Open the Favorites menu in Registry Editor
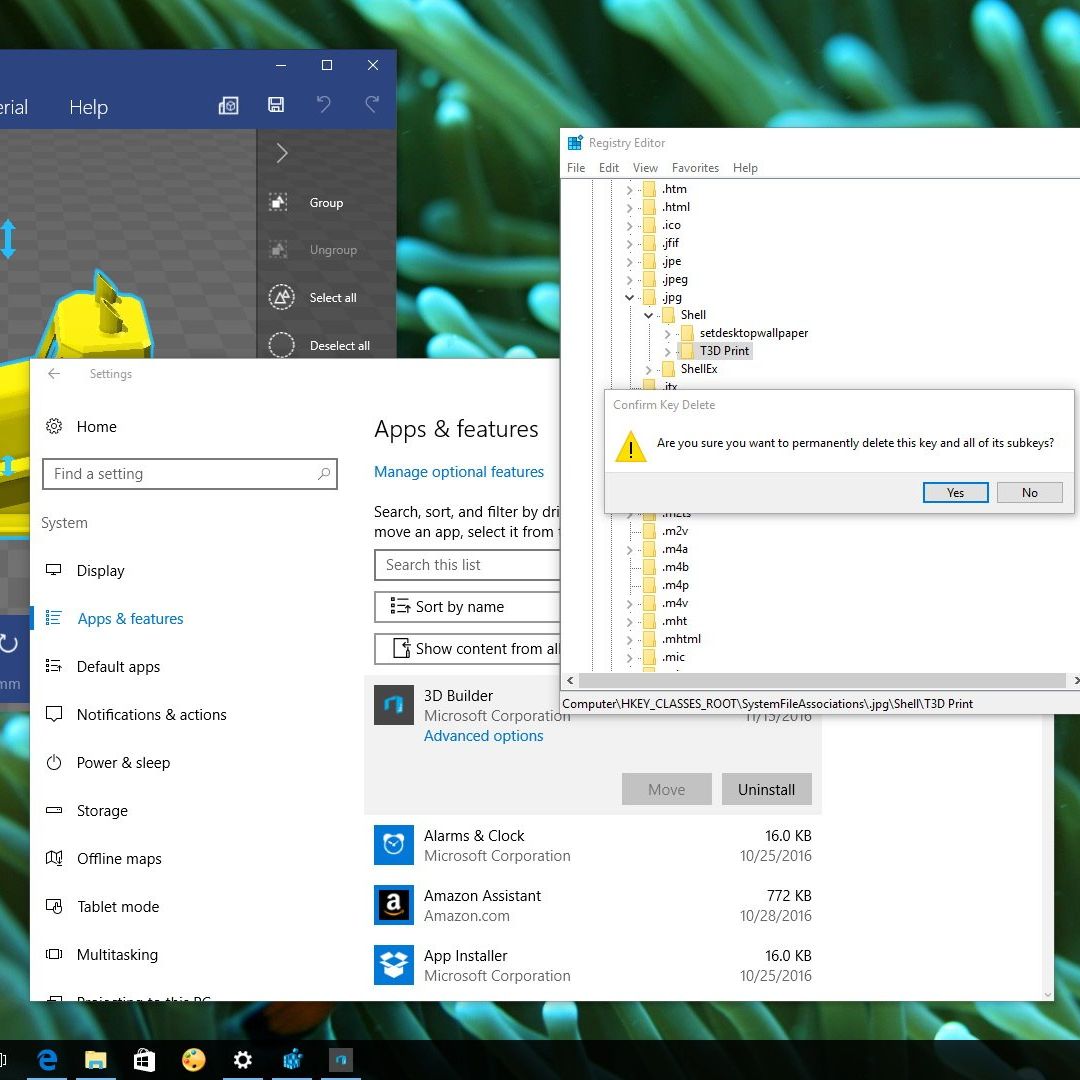Image resolution: width=1080 pixels, height=1080 pixels. (695, 168)
